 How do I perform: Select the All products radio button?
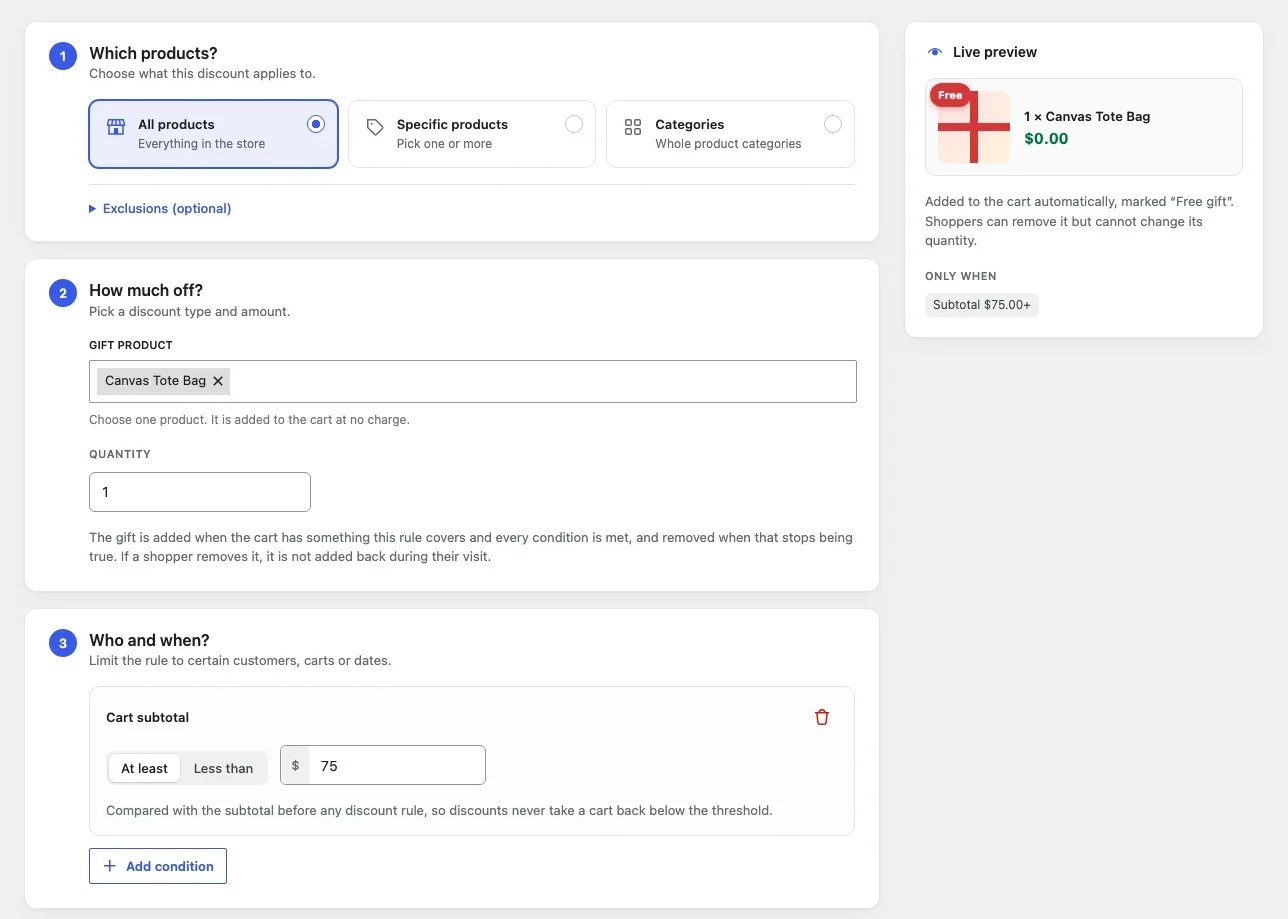pos(316,124)
